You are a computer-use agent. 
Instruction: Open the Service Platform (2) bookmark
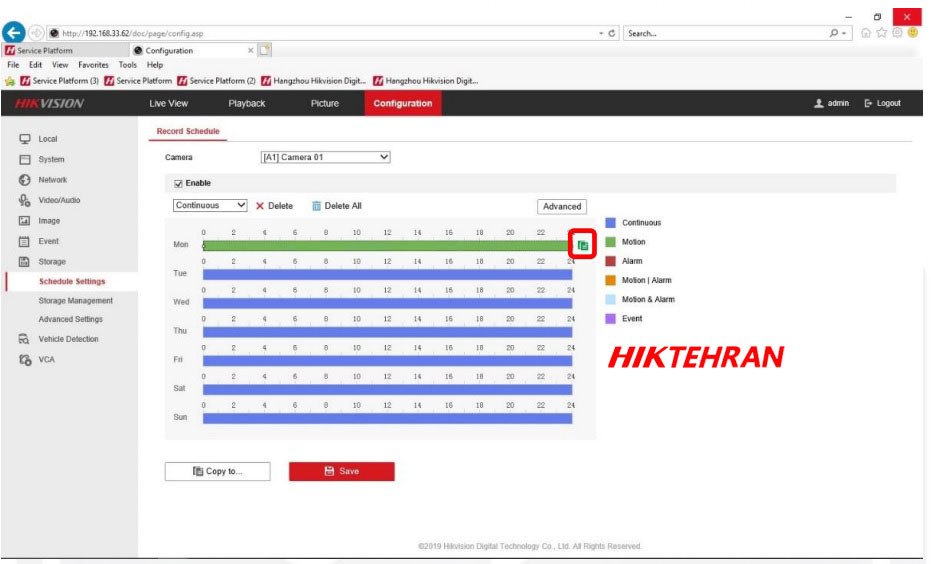(216, 81)
